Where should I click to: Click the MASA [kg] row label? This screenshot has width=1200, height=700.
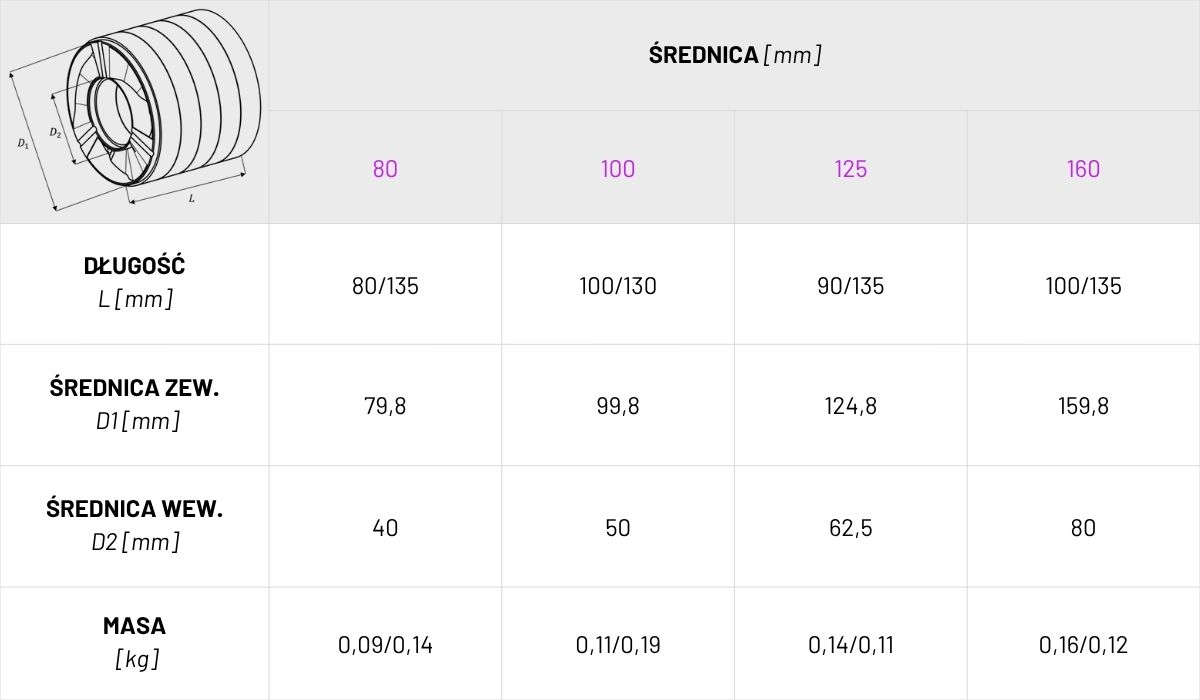pyautogui.click(x=135, y=642)
